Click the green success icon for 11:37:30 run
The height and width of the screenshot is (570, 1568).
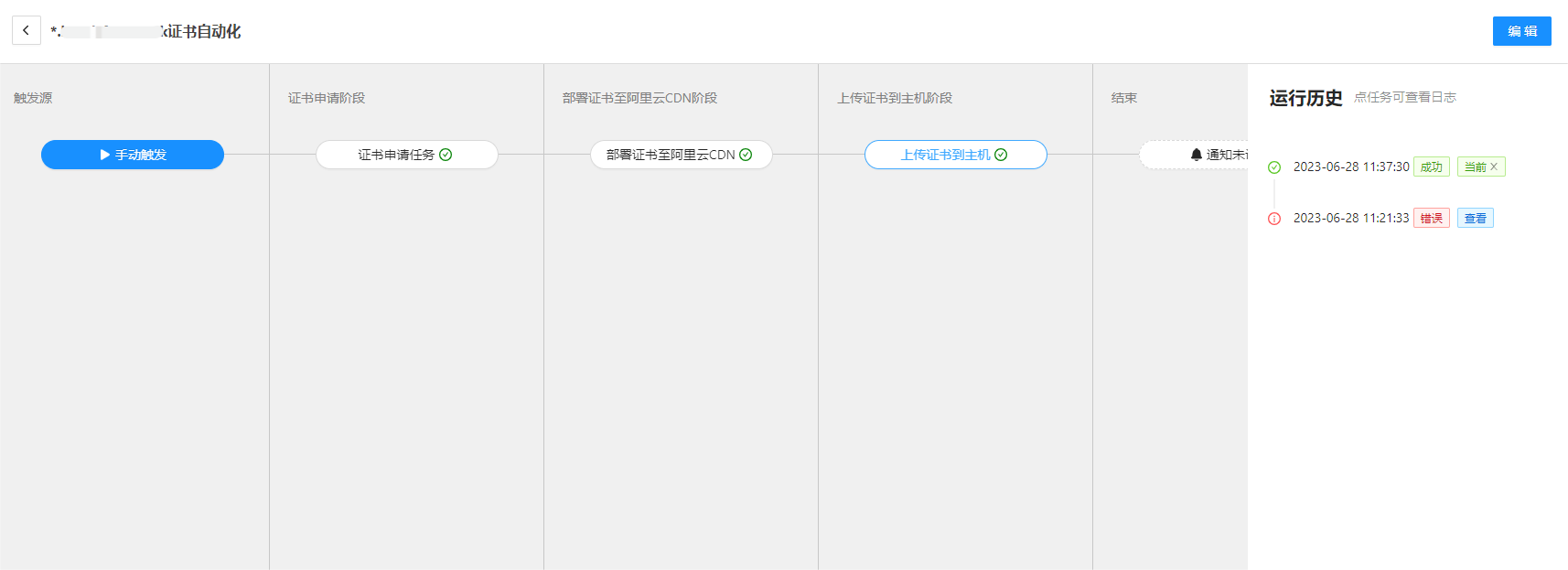(x=1274, y=167)
